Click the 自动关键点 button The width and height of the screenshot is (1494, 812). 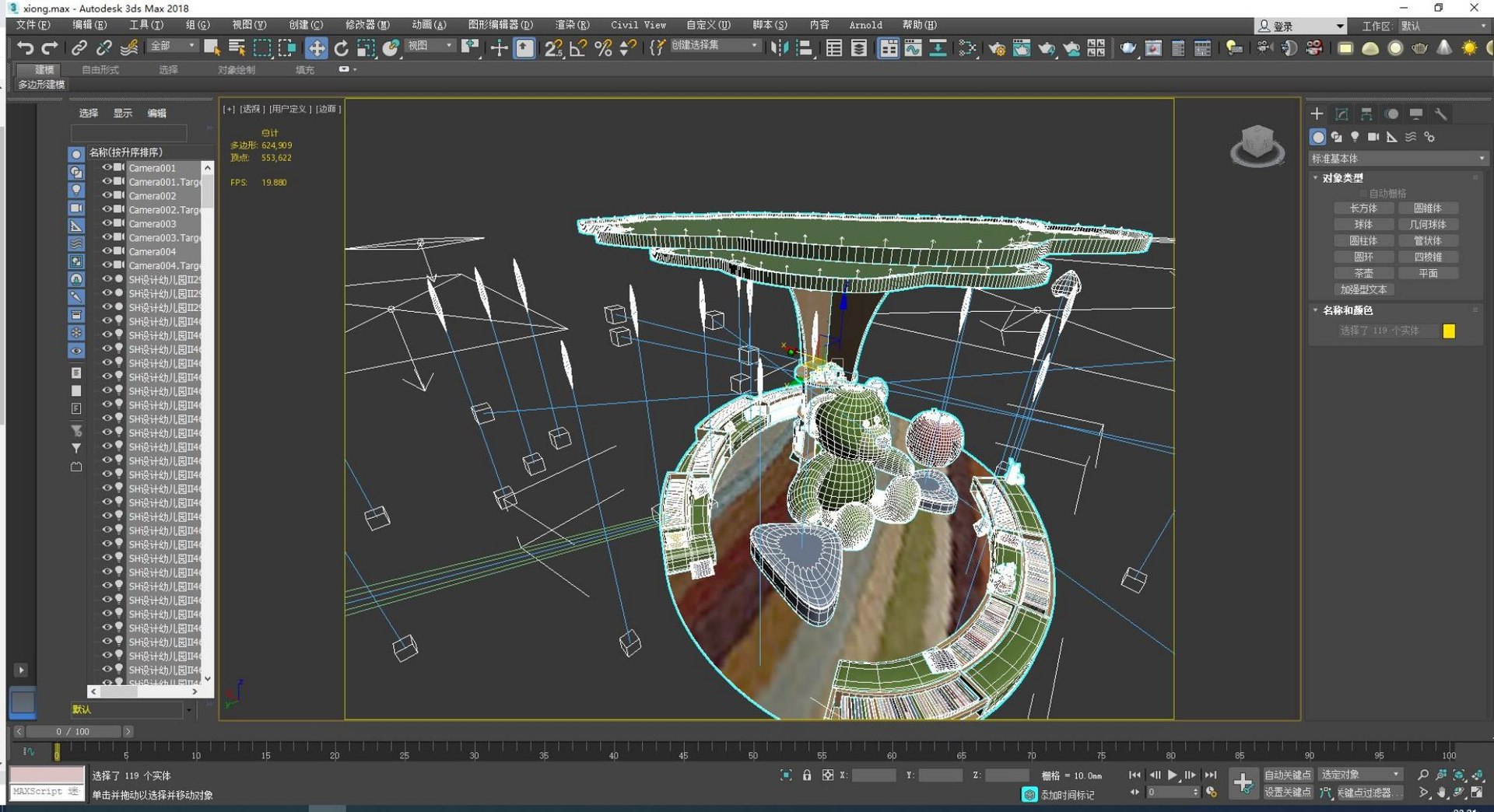pyautogui.click(x=1287, y=775)
